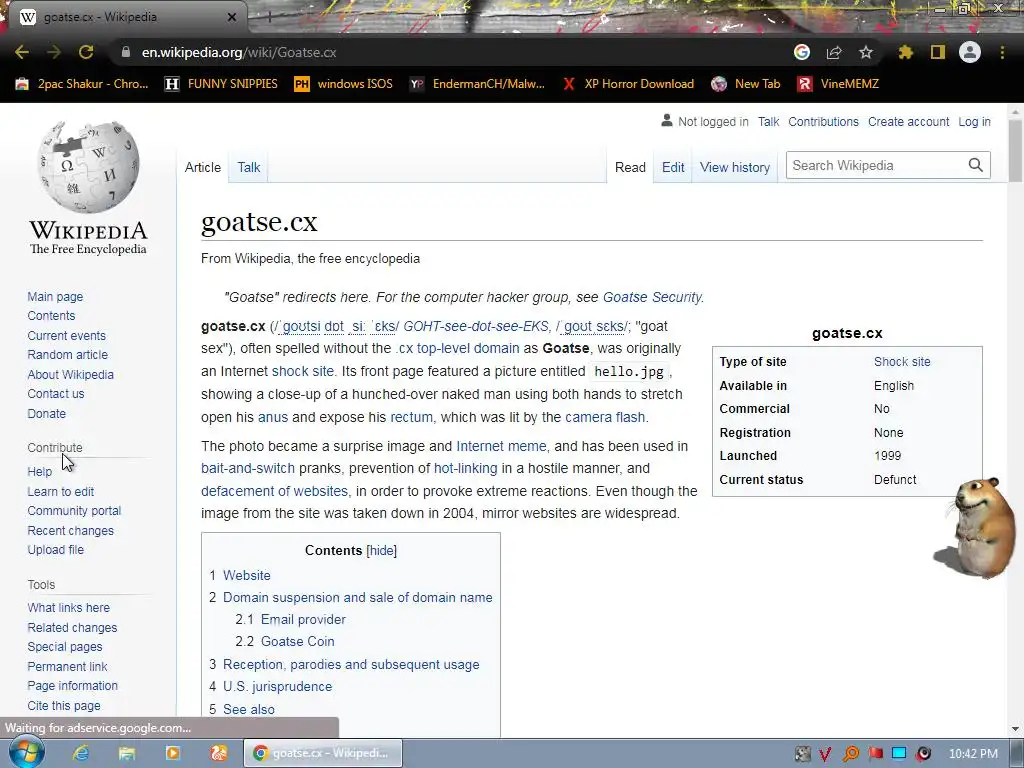Switch to Chrome goatse.cx taskbar button
The image size is (1024, 768).
click(x=323, y=753)
